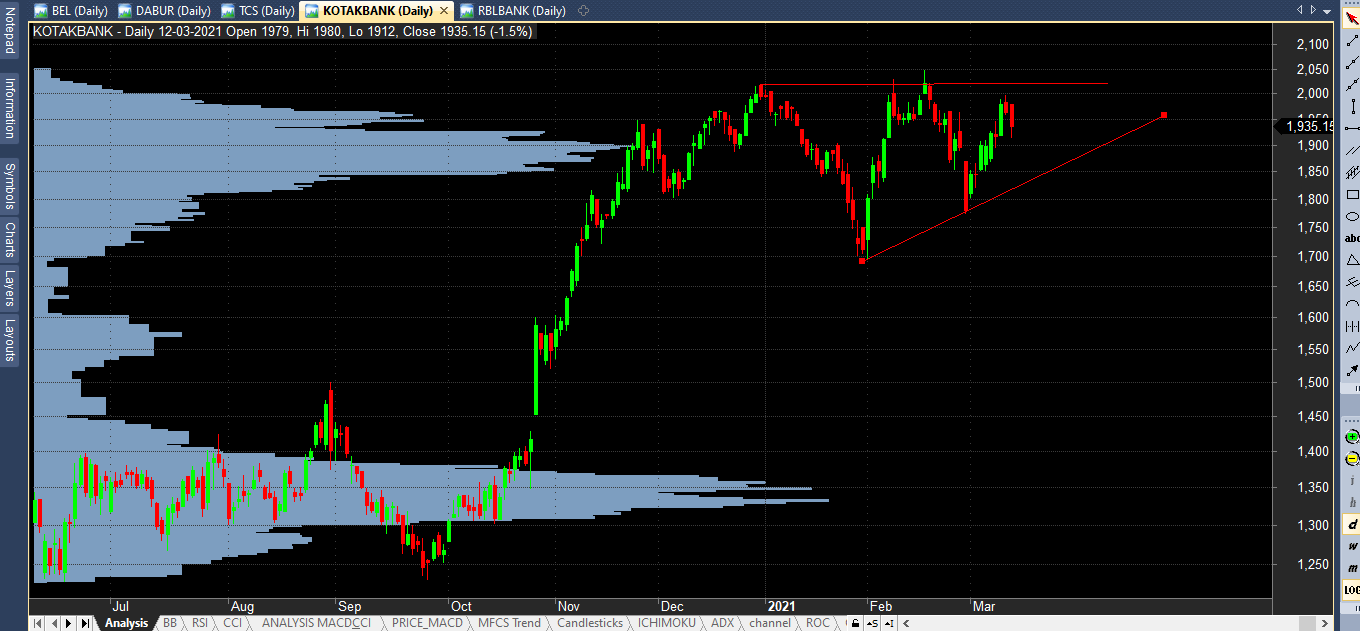Open the Symbols side panel

10,186
